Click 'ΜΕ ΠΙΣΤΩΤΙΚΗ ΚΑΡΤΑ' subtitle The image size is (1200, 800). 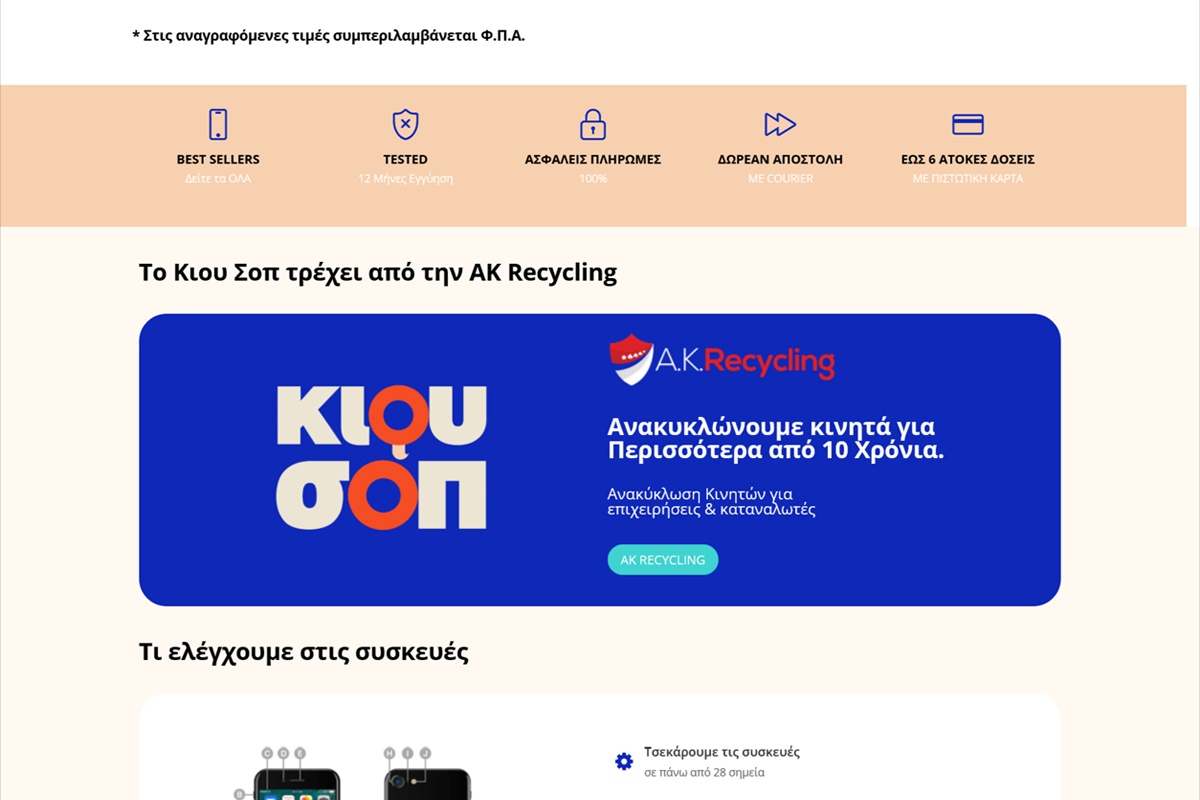(x=968, y=179)
